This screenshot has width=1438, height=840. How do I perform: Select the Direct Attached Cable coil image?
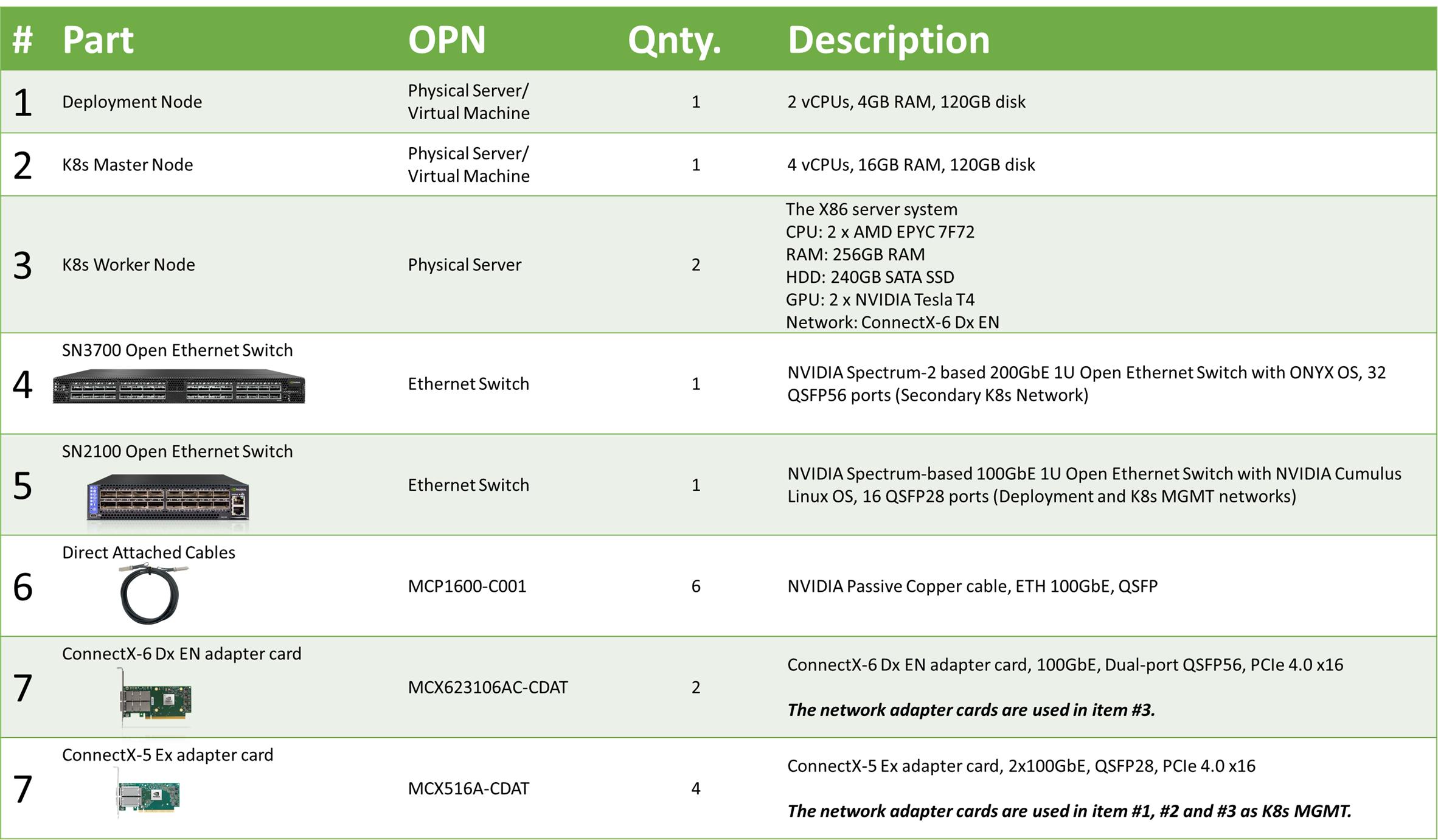point(152,594)
